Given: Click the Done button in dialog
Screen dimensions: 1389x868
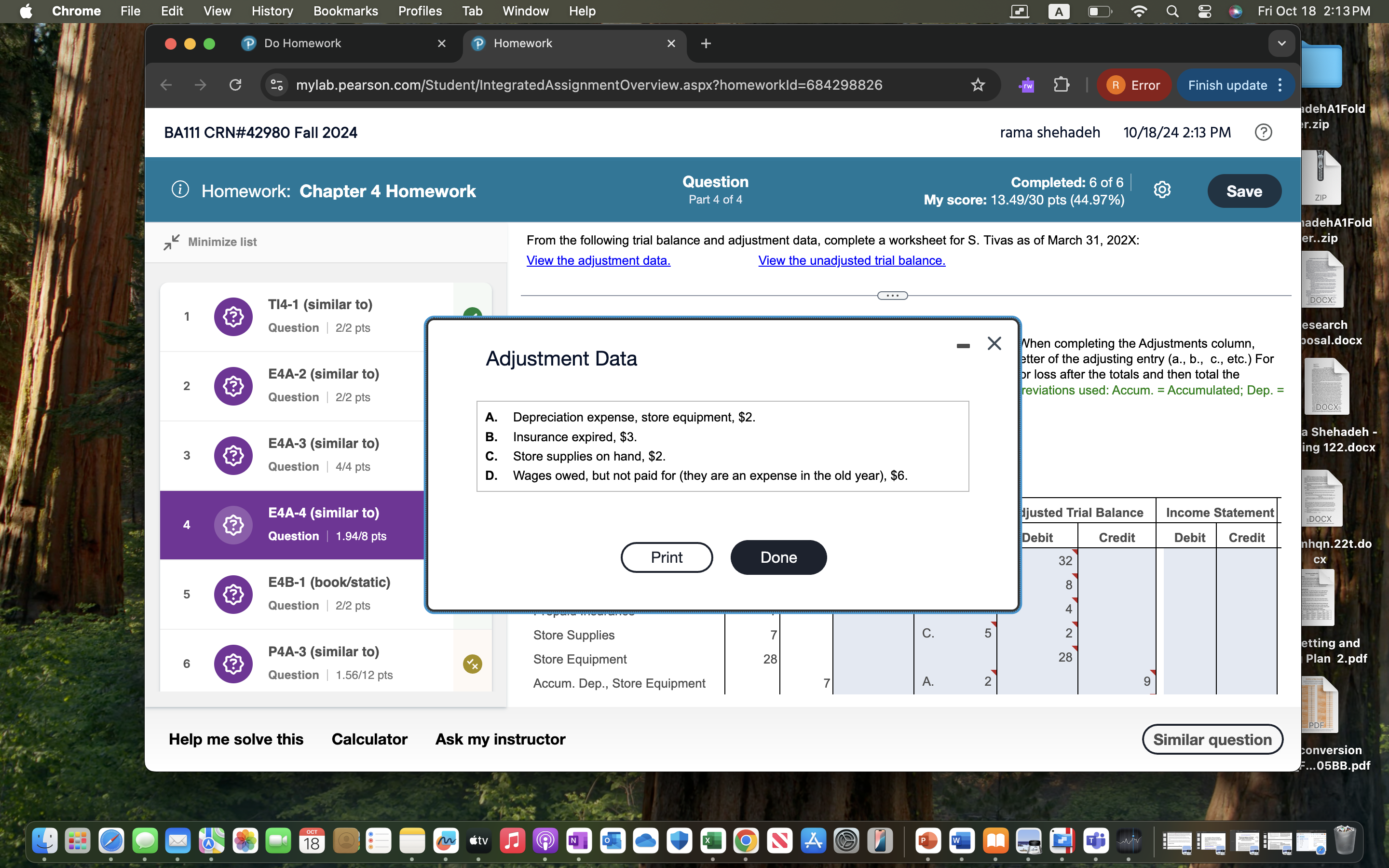Looking at the screenshot, I should pyautogui.click(x=778, y=557).
